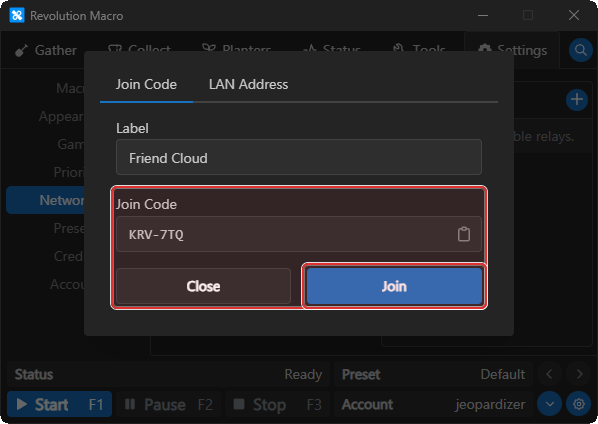Close the Revolution Macro window
The image size is (598, 424).
coord(574,16)
